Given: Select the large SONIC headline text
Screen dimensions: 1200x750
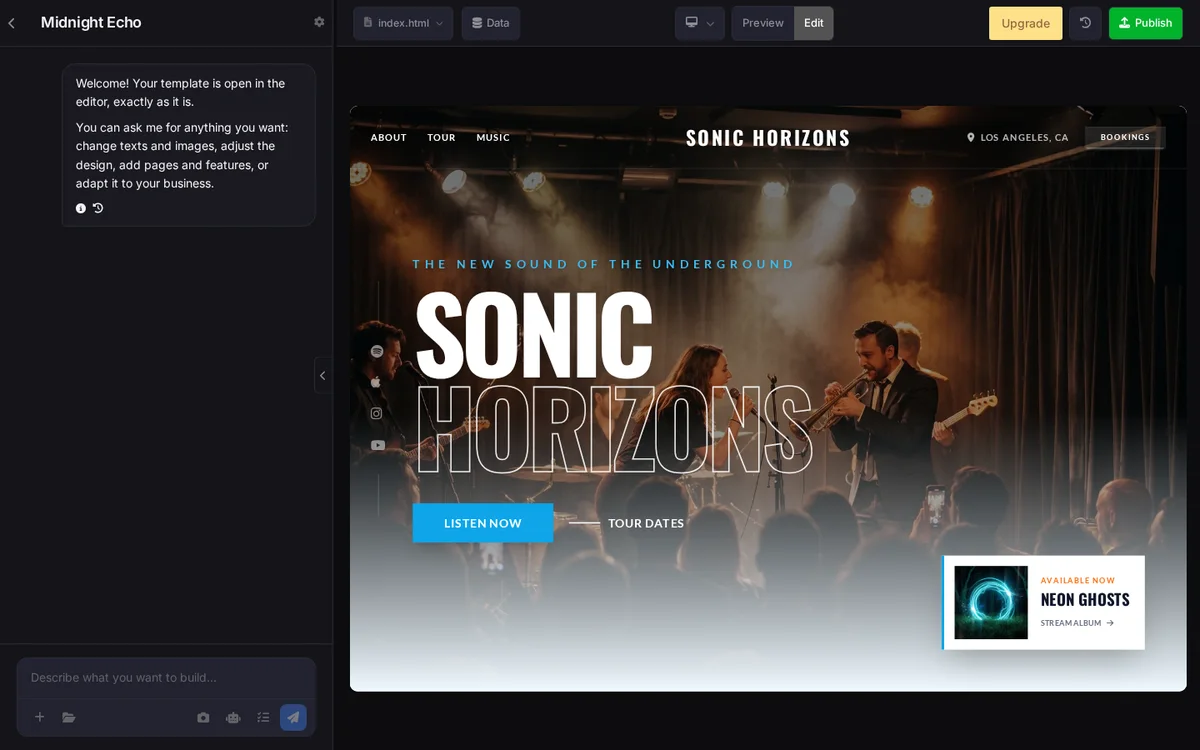Looking at the screenshot, I should (534, 334).
